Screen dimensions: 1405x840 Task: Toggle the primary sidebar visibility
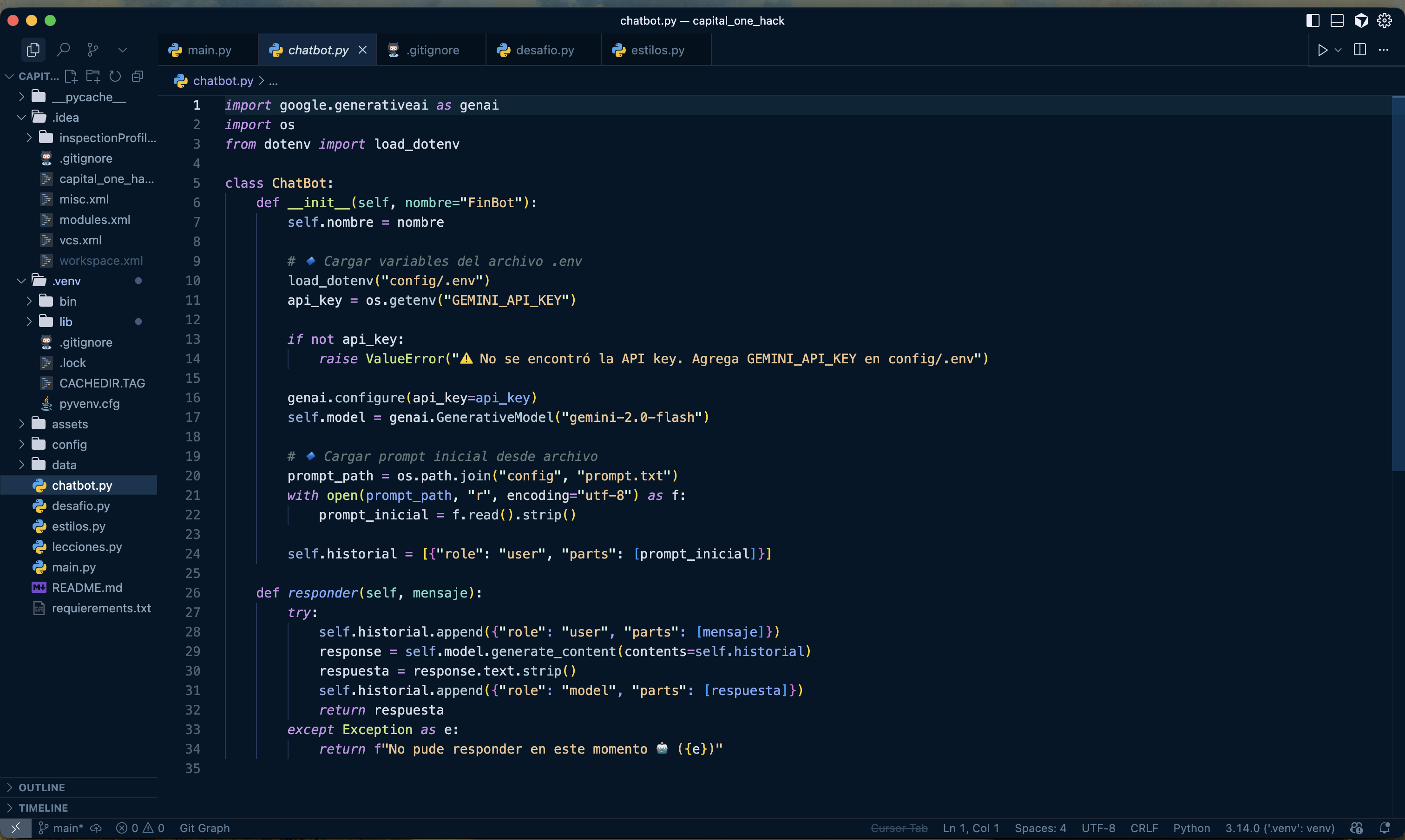tap(1313, 20)
